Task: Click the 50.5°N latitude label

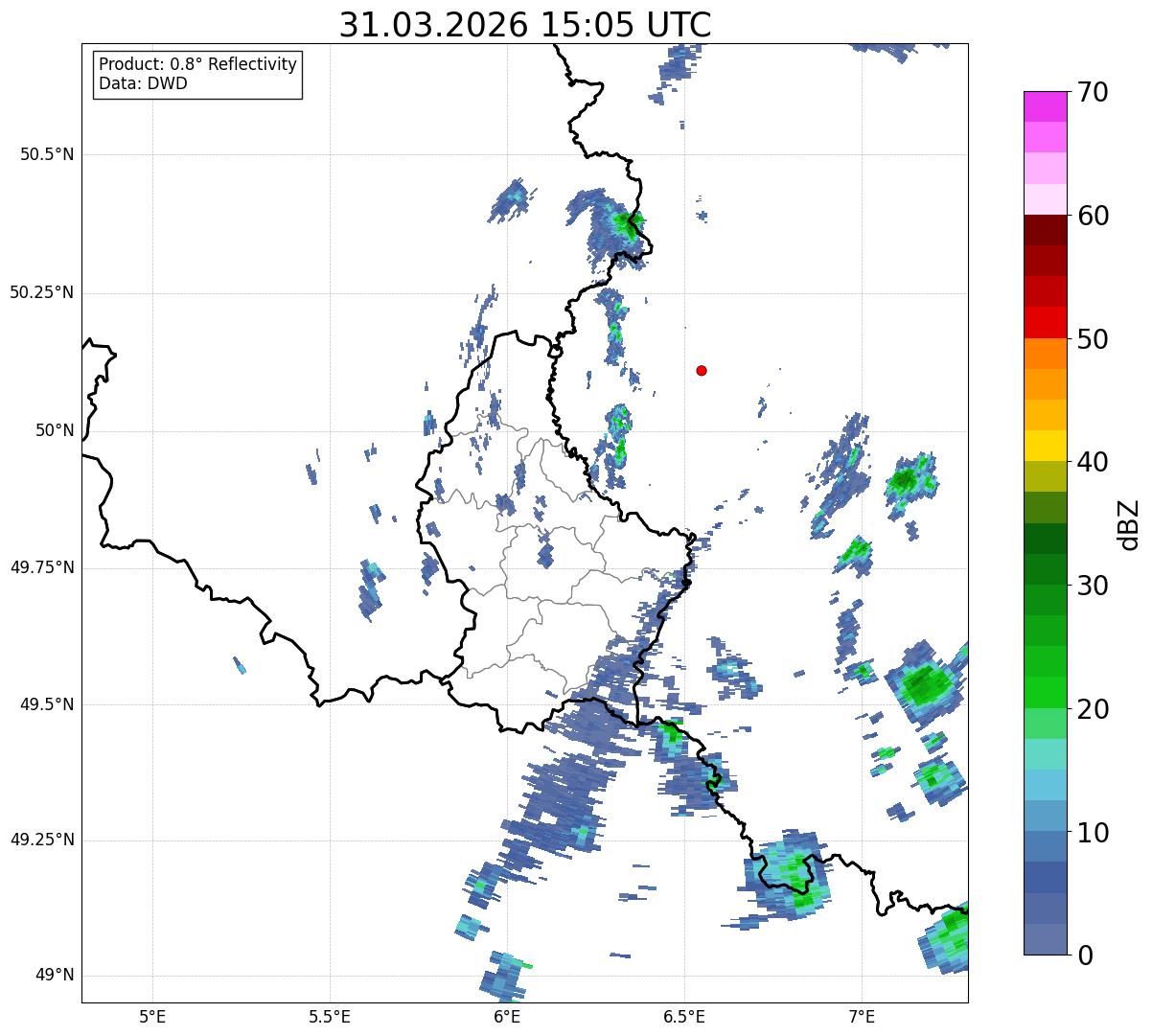Action: click(x=47, y=154)
